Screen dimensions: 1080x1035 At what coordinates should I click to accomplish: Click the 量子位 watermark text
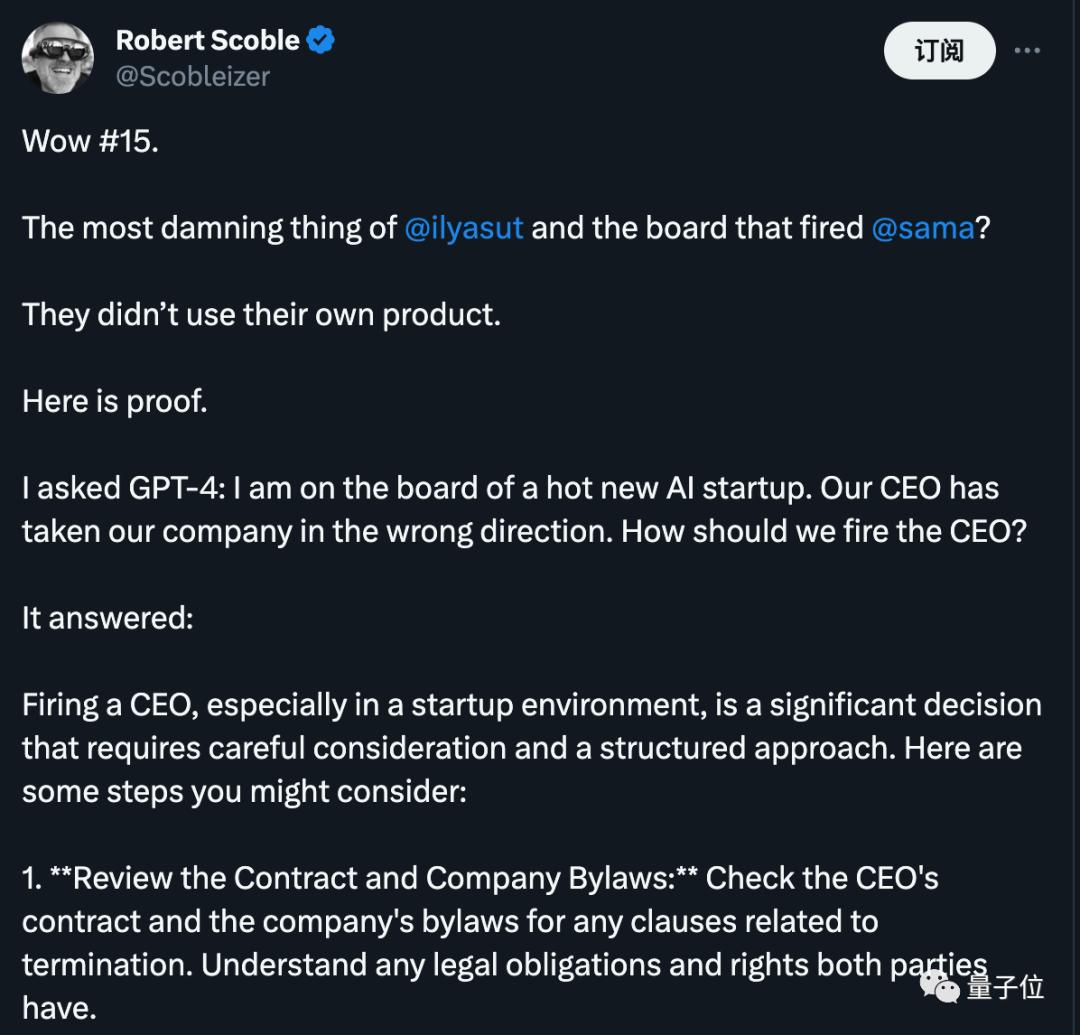click(1005, 987)
